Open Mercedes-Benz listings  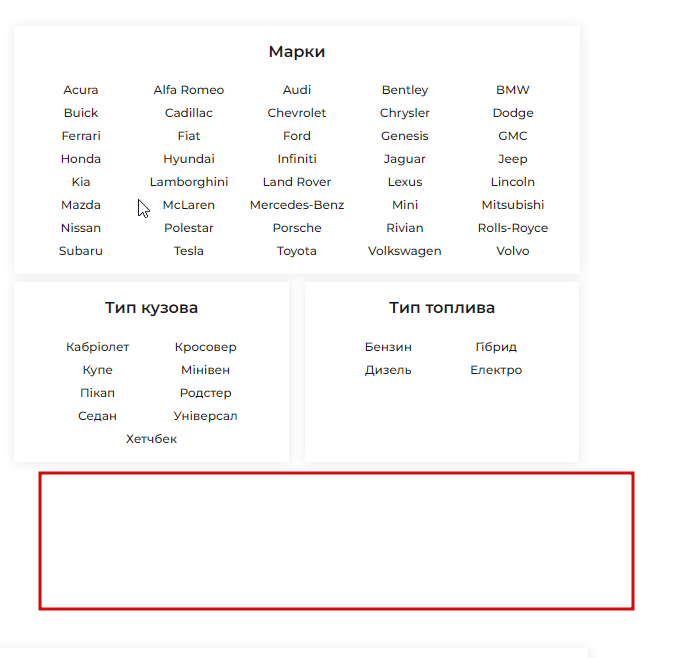coord(297,205)
